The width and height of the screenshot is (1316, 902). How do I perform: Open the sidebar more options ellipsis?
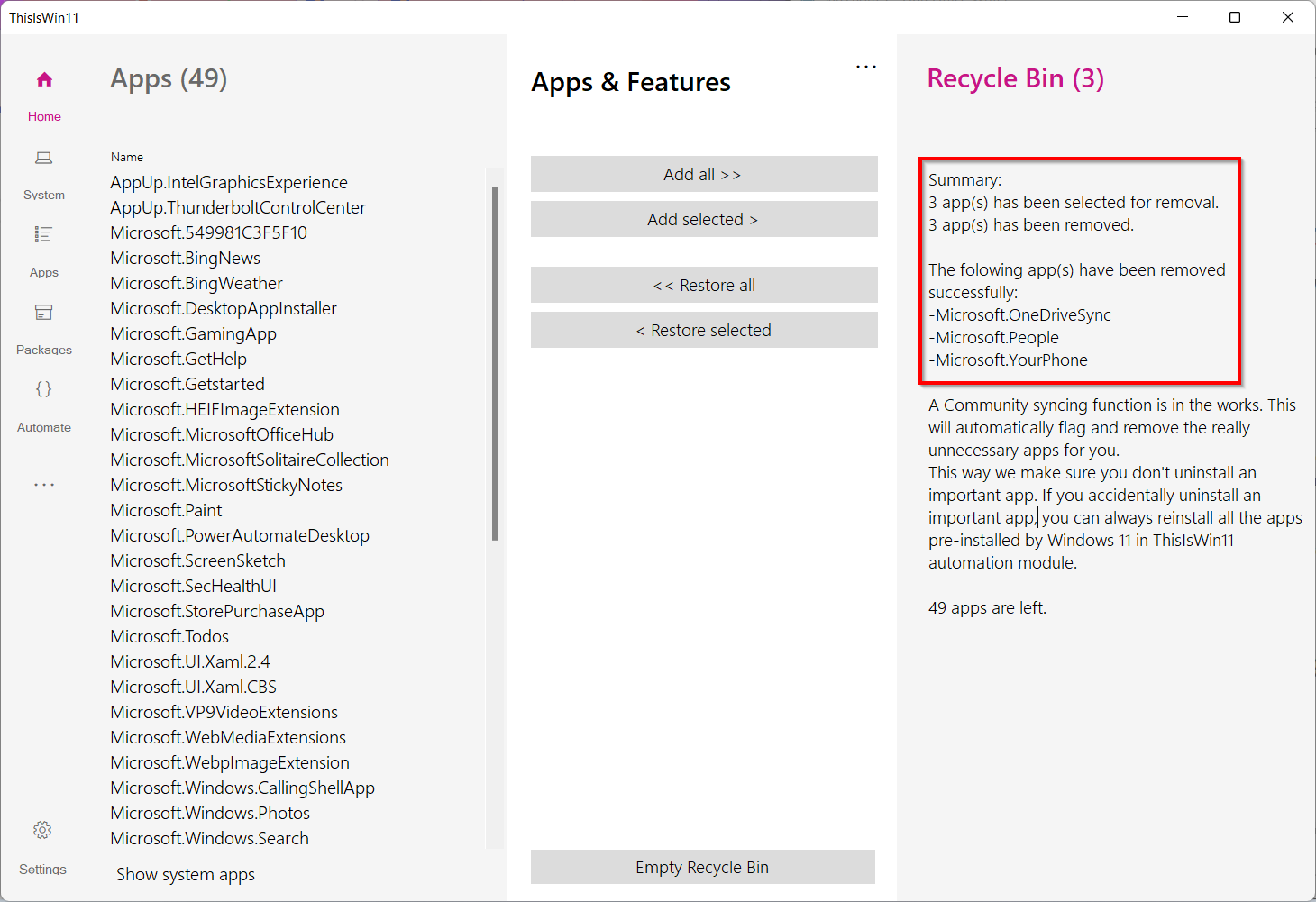(44, 485)
